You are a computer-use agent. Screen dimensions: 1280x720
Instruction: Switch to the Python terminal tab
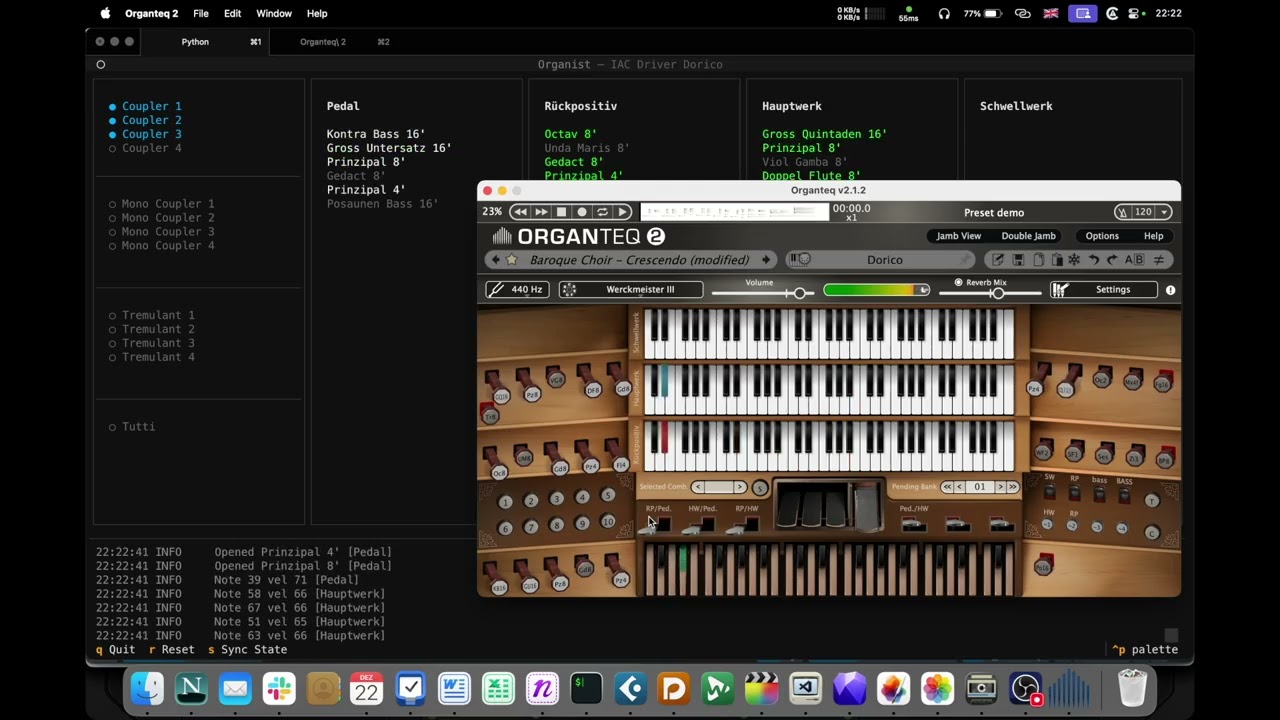pos(205,42)
